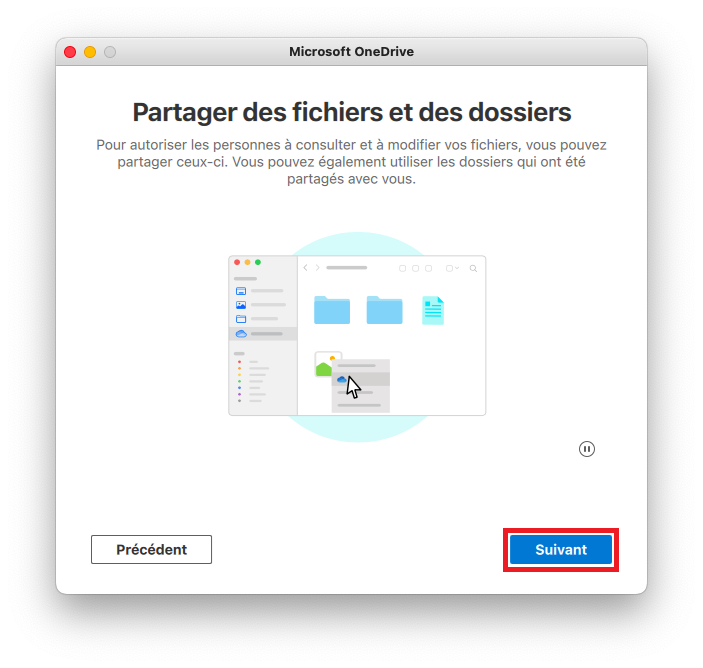Close the Microsoft OneDrive window with the red button
This screenshot has width=703, height=668.
[x=70, y=52]
